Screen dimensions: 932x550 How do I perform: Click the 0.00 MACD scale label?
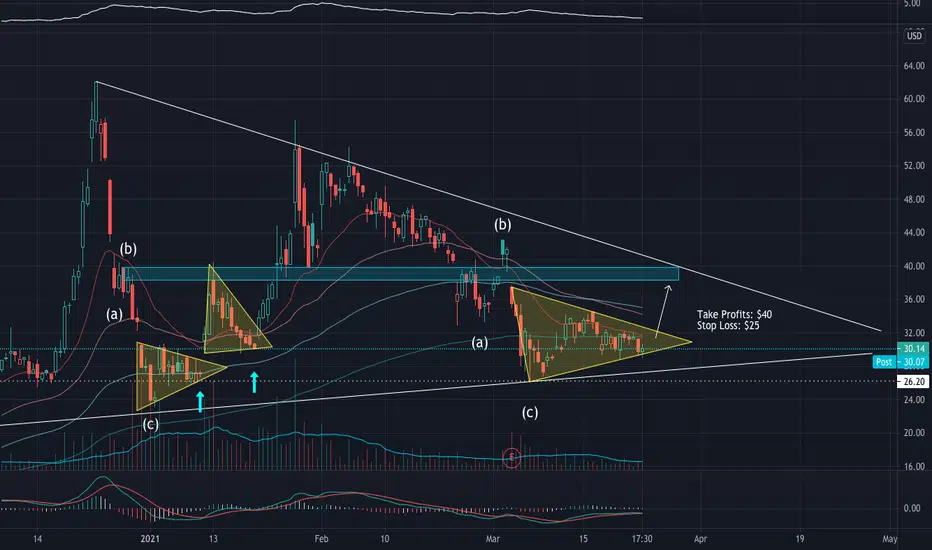(x=912, y=508)
